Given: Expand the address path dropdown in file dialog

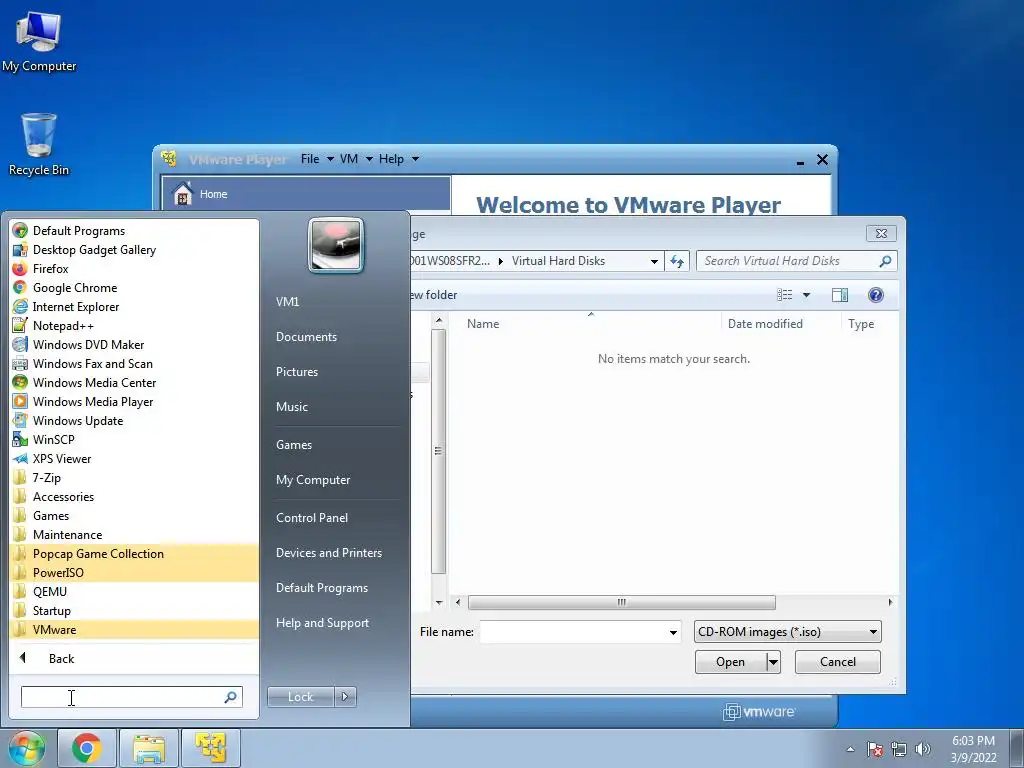Looking at the screenshot, I should (654, 261).
